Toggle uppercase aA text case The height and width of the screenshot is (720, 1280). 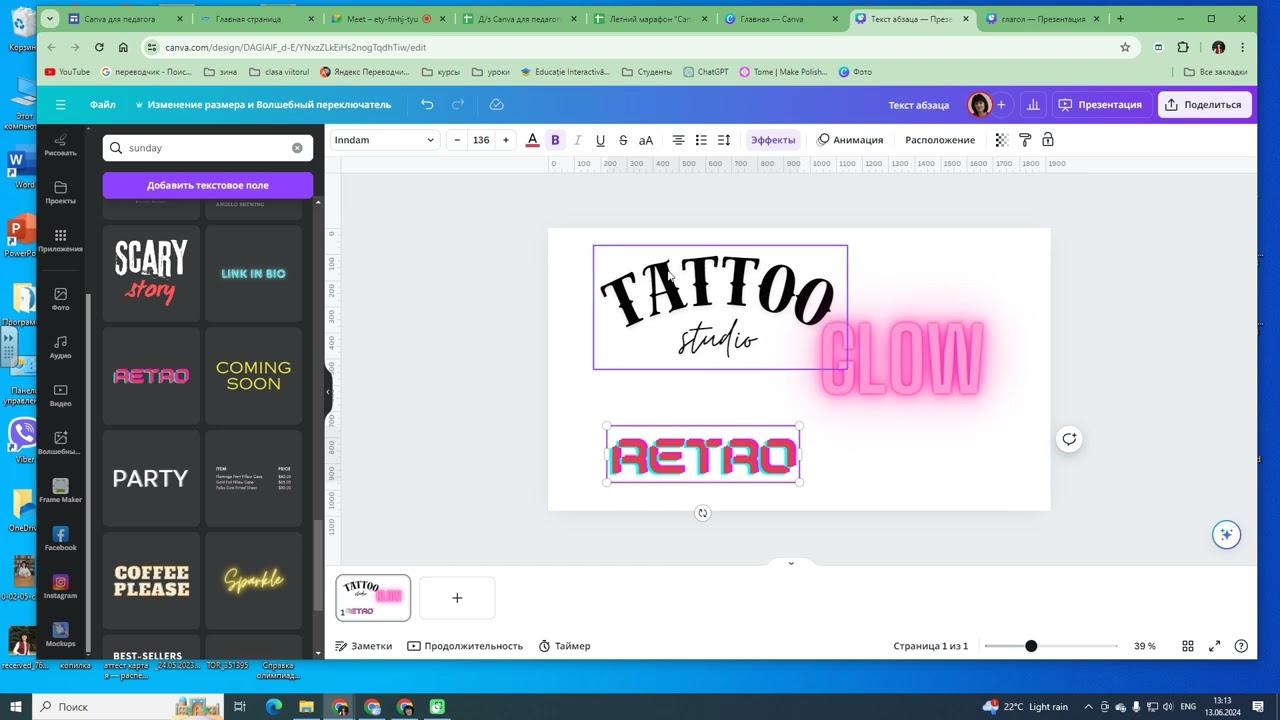tap(646, 140)
